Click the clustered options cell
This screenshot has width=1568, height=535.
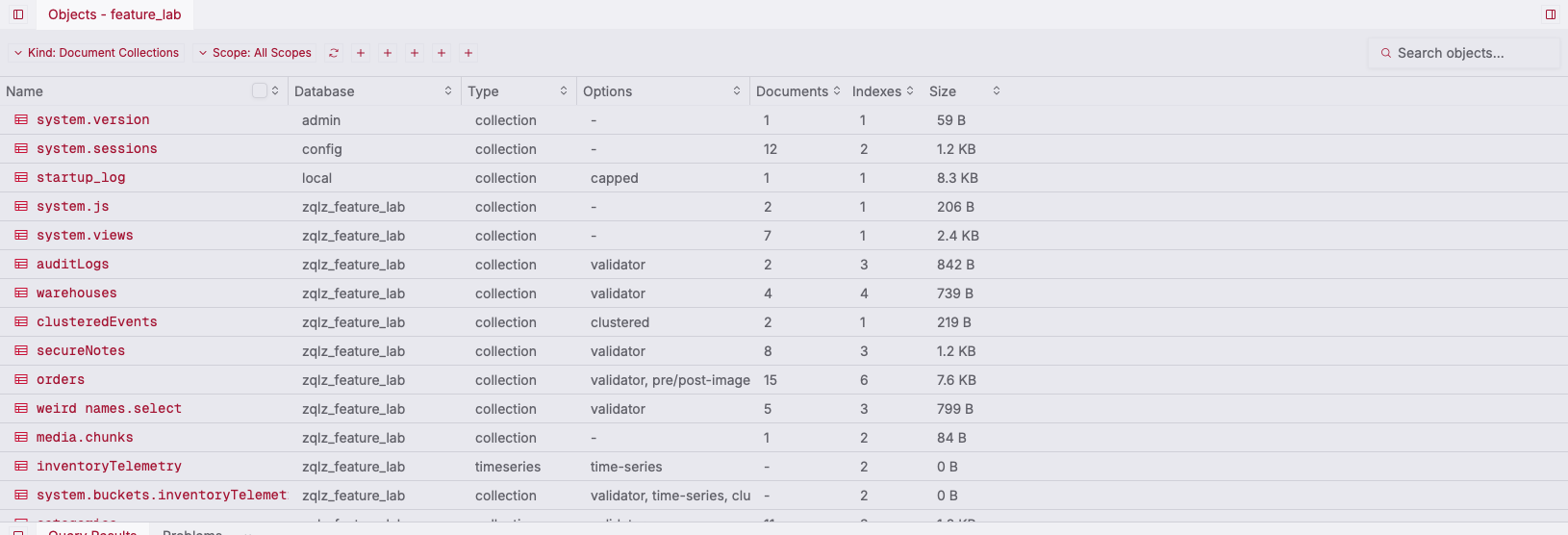tap(620, 322)
